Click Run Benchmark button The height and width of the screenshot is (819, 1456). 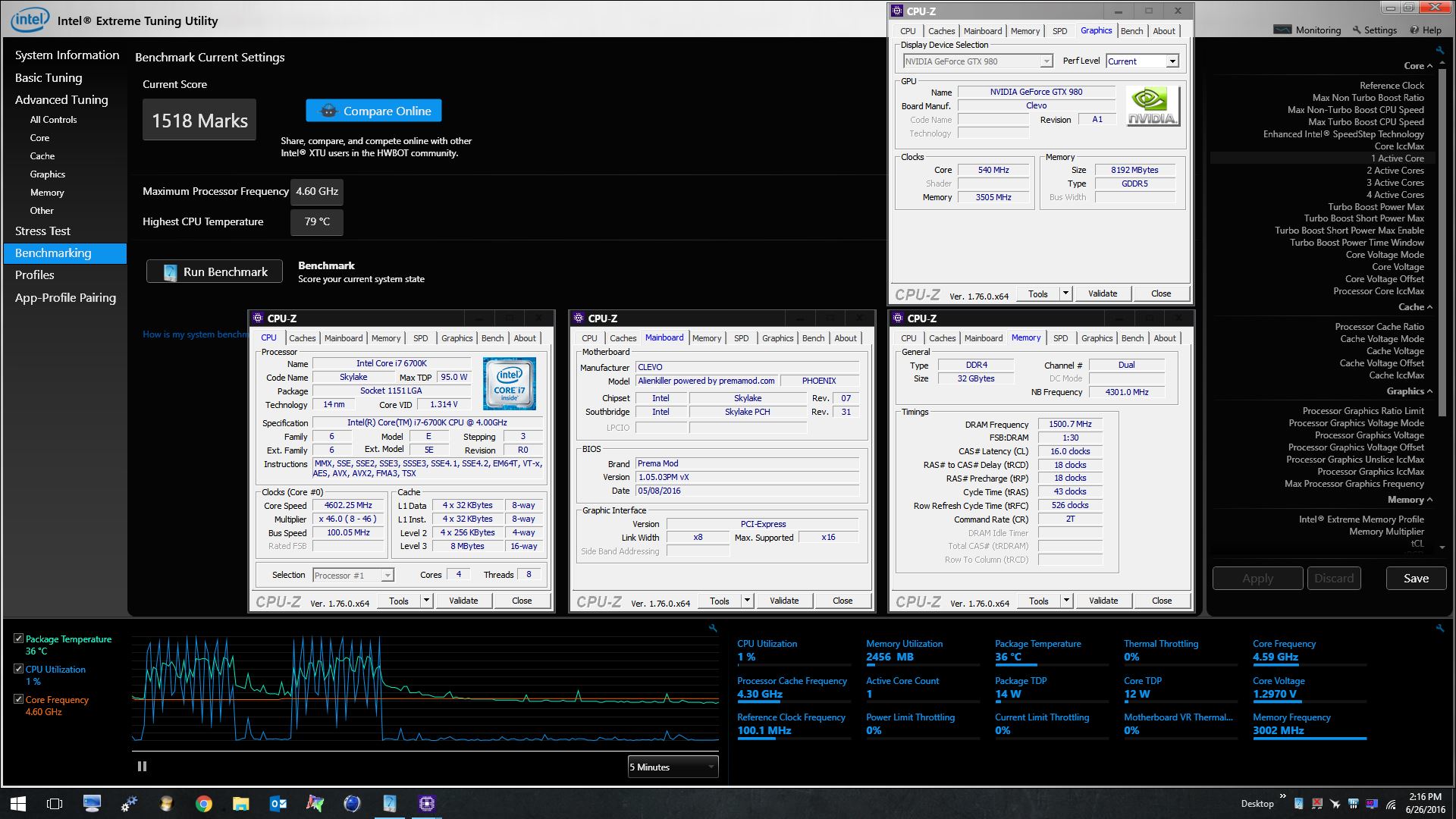pyautogui.click(x=215, y=271)
